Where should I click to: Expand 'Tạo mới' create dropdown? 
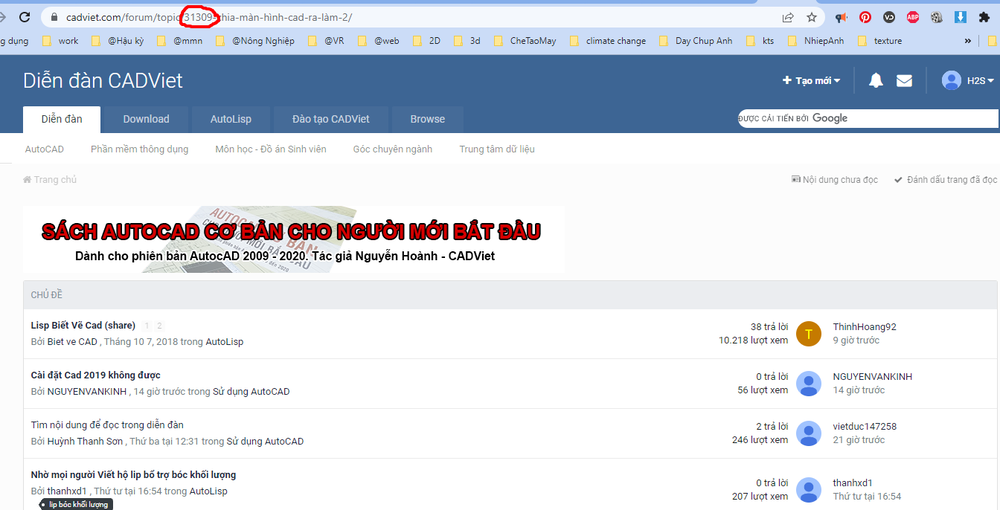811,80
